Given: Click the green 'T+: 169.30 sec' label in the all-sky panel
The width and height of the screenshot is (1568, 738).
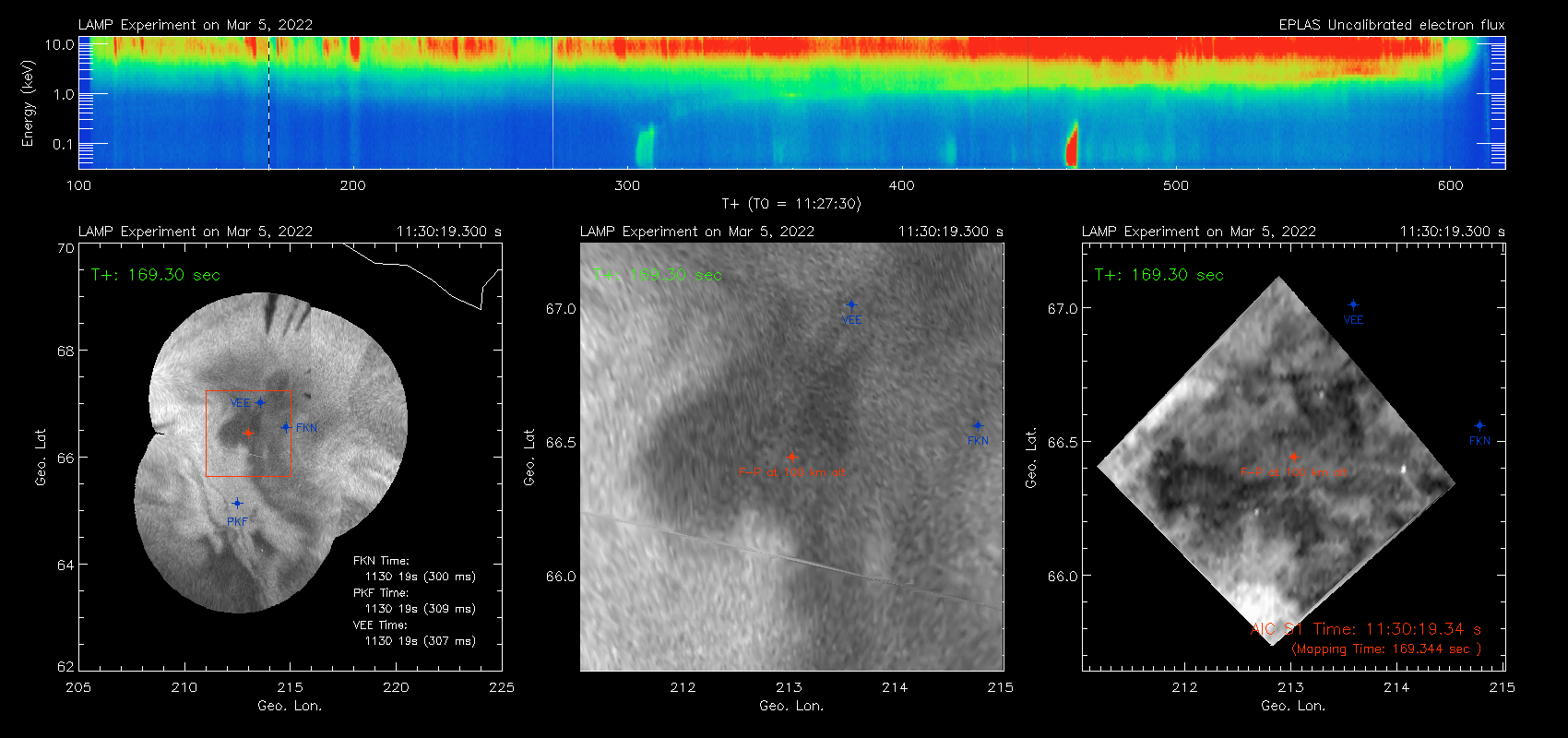Looking at the screenshot, I should pos(156,275).
